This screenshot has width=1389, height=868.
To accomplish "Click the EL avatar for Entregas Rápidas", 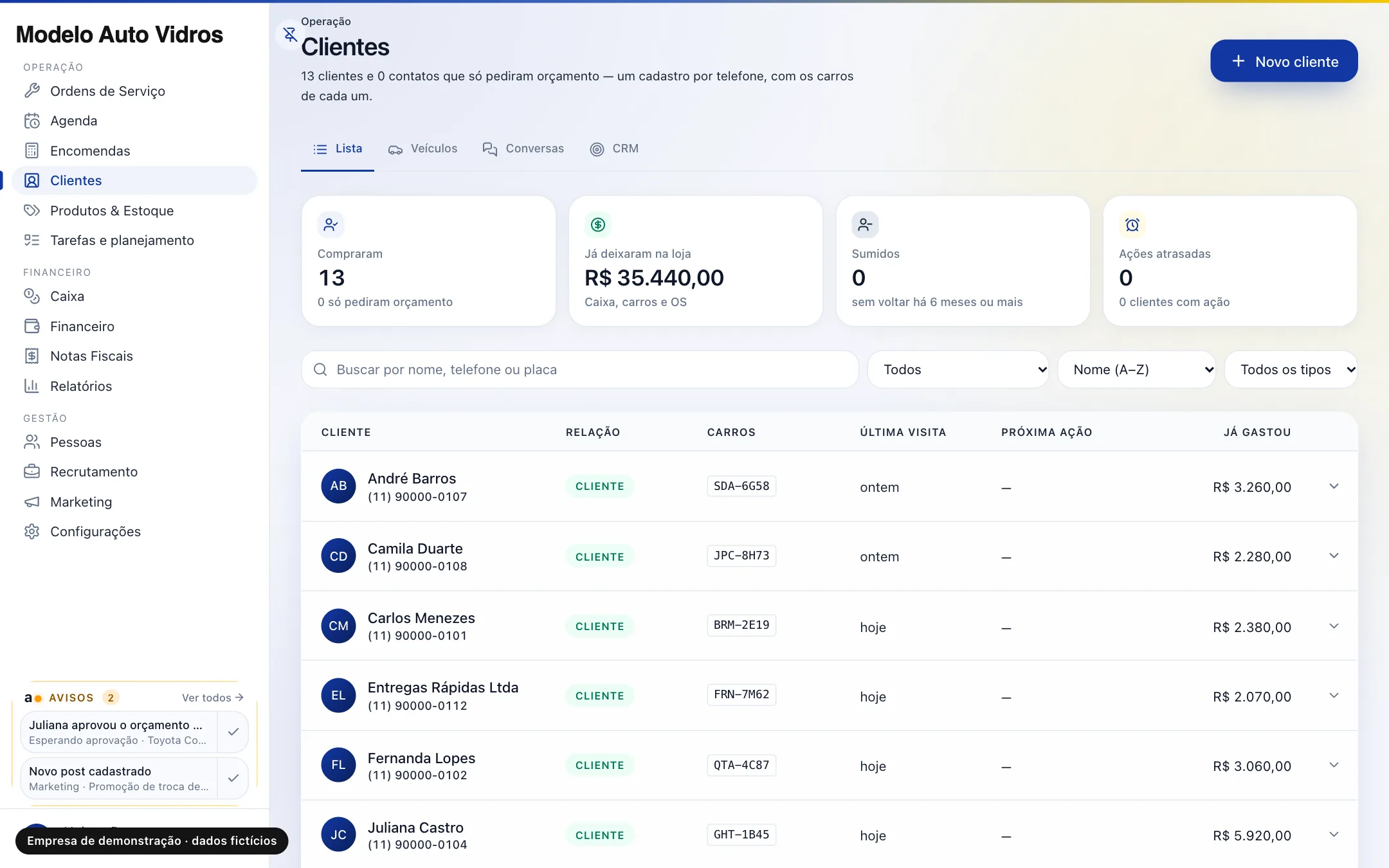I will [338, 695].
